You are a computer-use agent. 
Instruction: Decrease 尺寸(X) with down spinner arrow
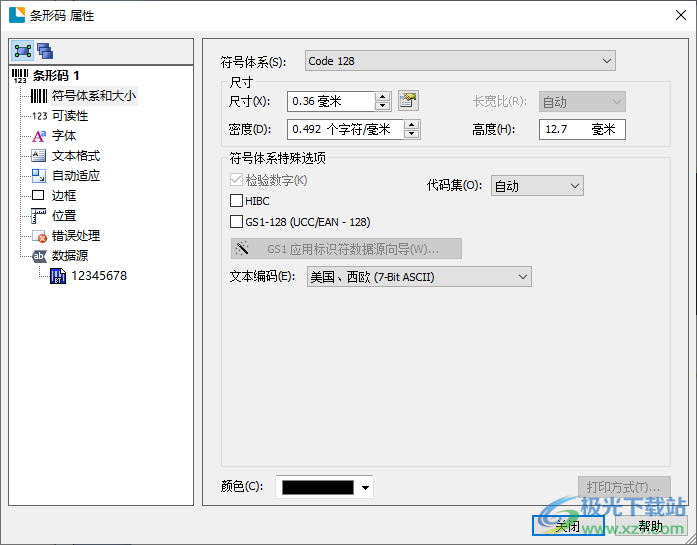tap(382, 106)
